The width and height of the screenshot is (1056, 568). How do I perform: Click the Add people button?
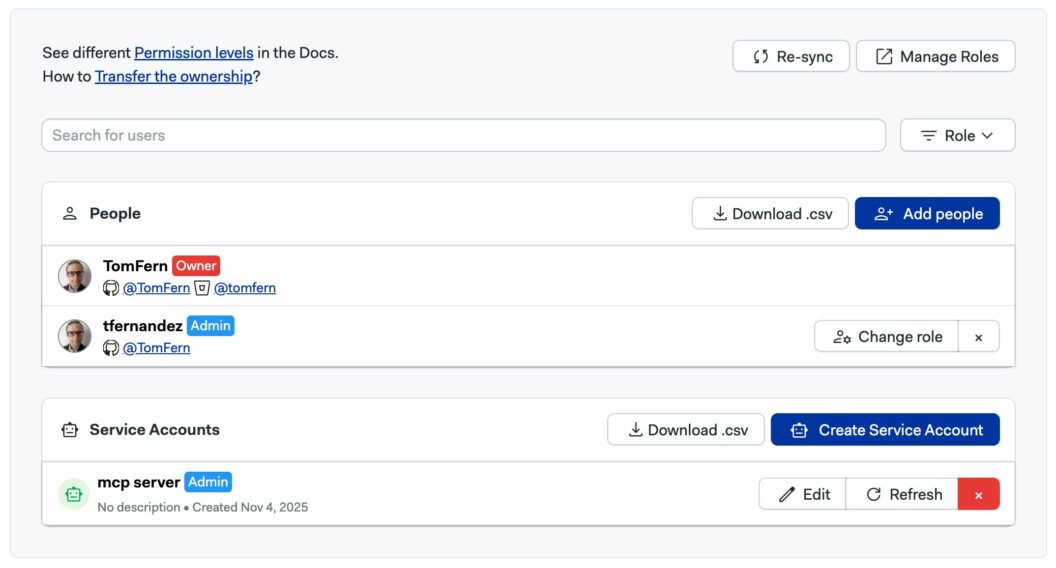[927, 214]
